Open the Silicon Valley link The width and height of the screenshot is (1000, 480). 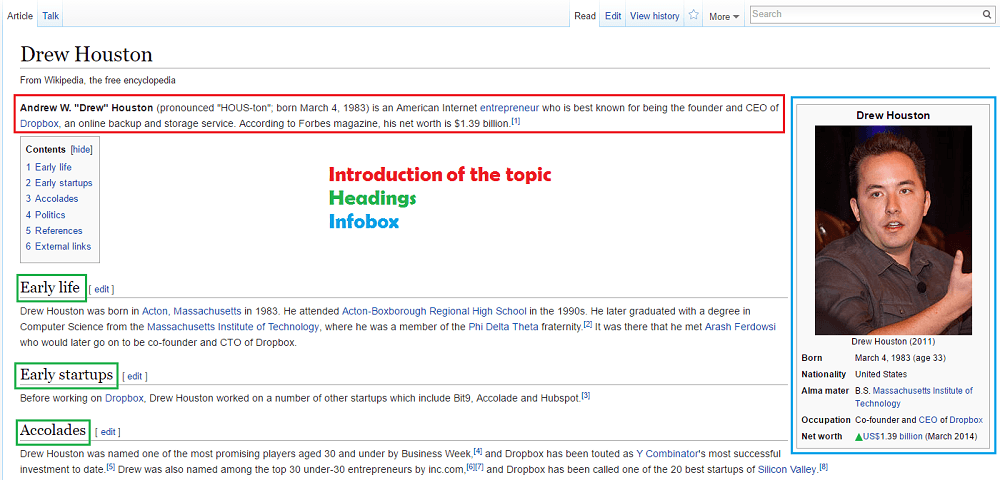point(788,469)
